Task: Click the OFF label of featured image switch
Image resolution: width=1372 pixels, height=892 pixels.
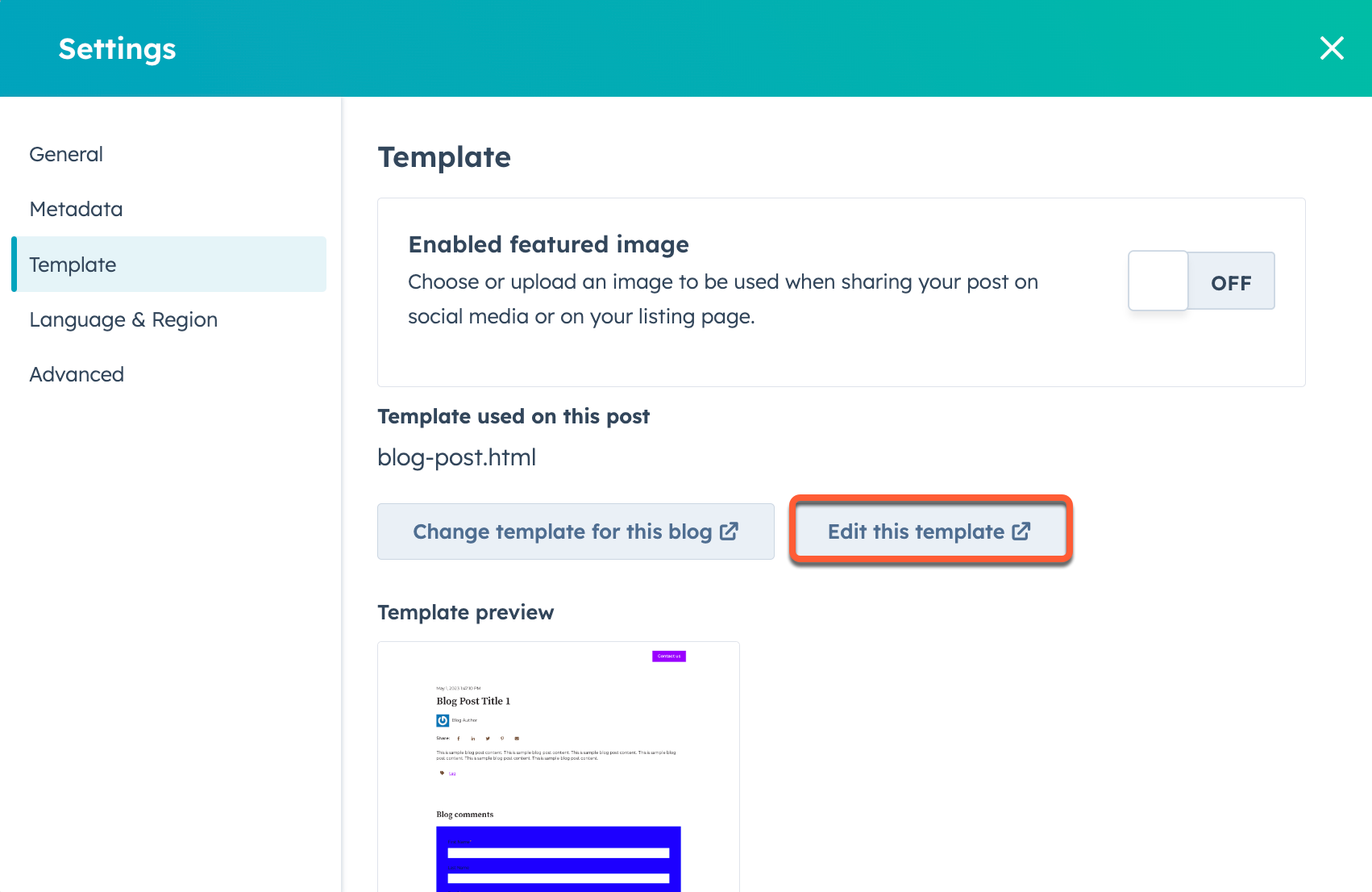Action: [1231, 283]
